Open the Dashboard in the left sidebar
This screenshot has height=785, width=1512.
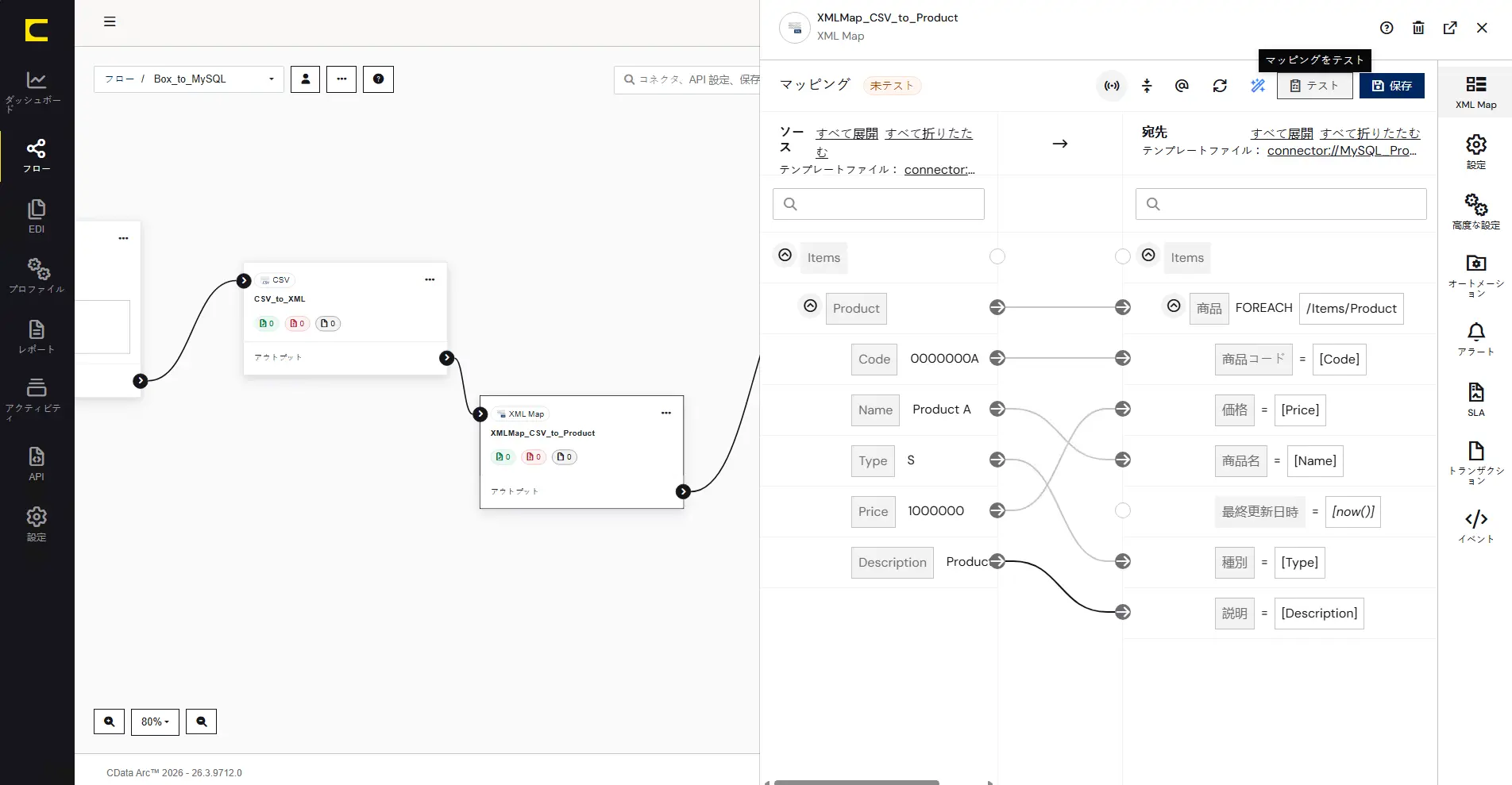click(37, 90)
